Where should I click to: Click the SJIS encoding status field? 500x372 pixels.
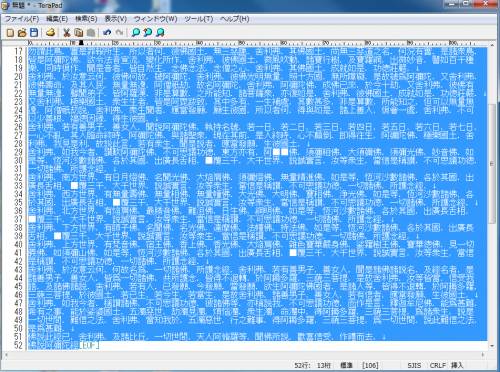414,366
